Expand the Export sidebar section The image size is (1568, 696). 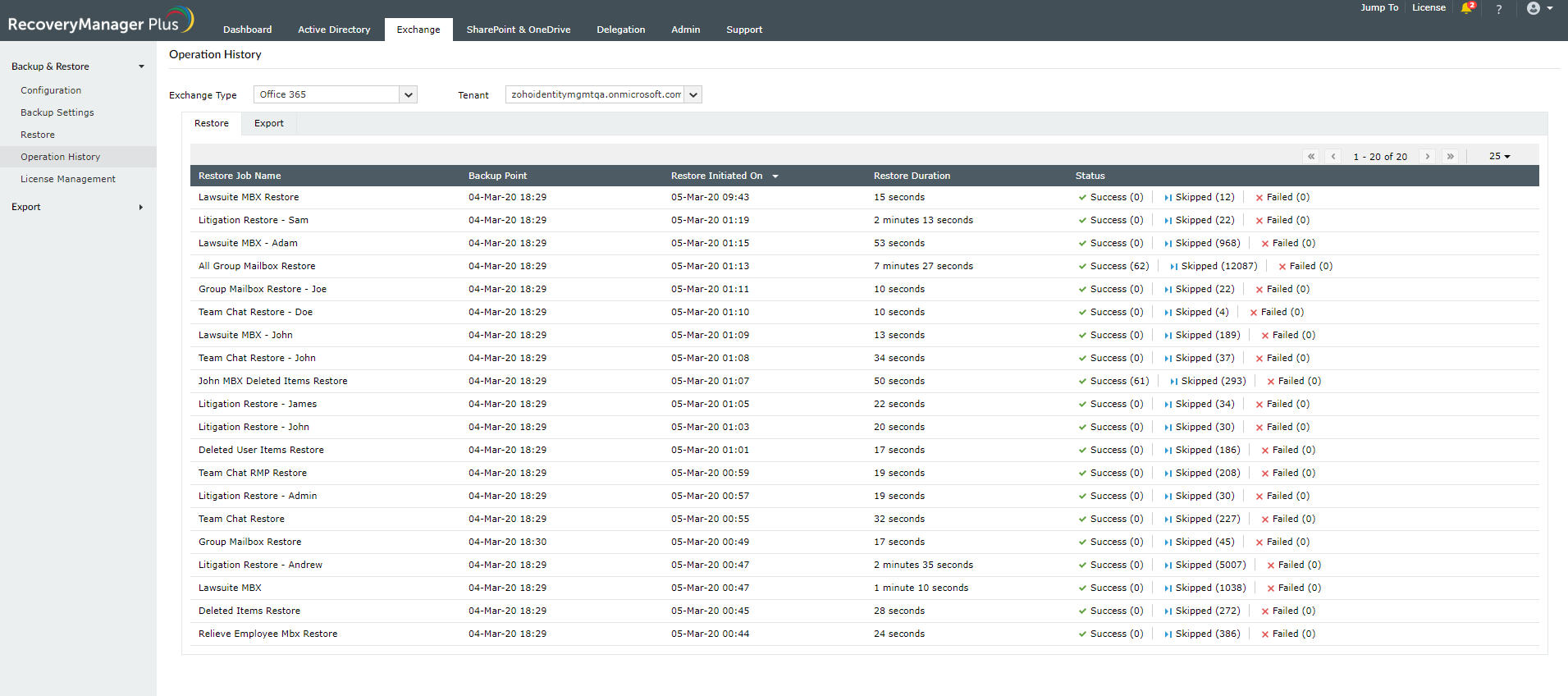point(141,207)
